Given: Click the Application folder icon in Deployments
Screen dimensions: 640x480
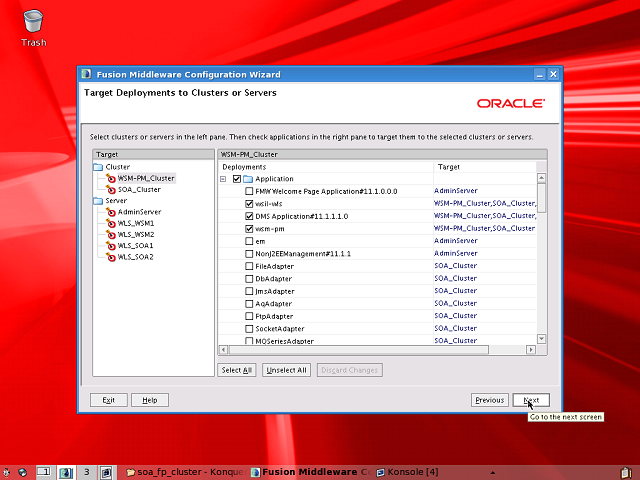Looking at the screenshot, I should pyautogui.click(x=248, y=179).
